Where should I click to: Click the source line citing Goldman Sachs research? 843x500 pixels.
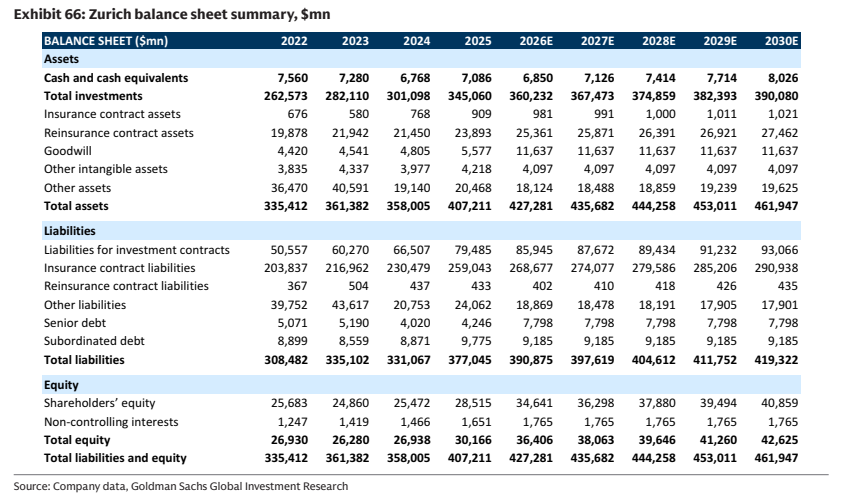pos(181,487)
